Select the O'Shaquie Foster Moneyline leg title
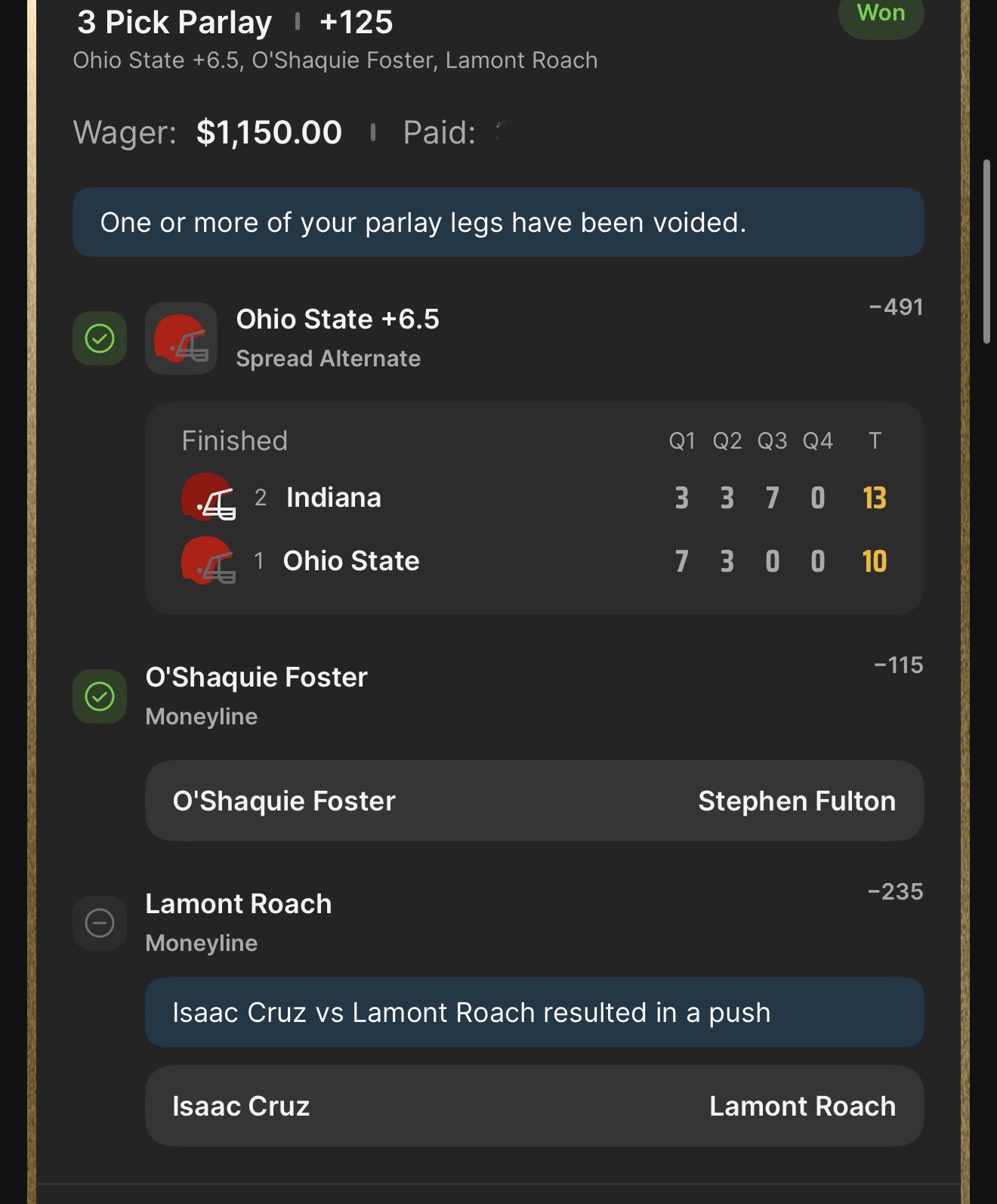The image size is (997, 1204). [x=256, y=678]
